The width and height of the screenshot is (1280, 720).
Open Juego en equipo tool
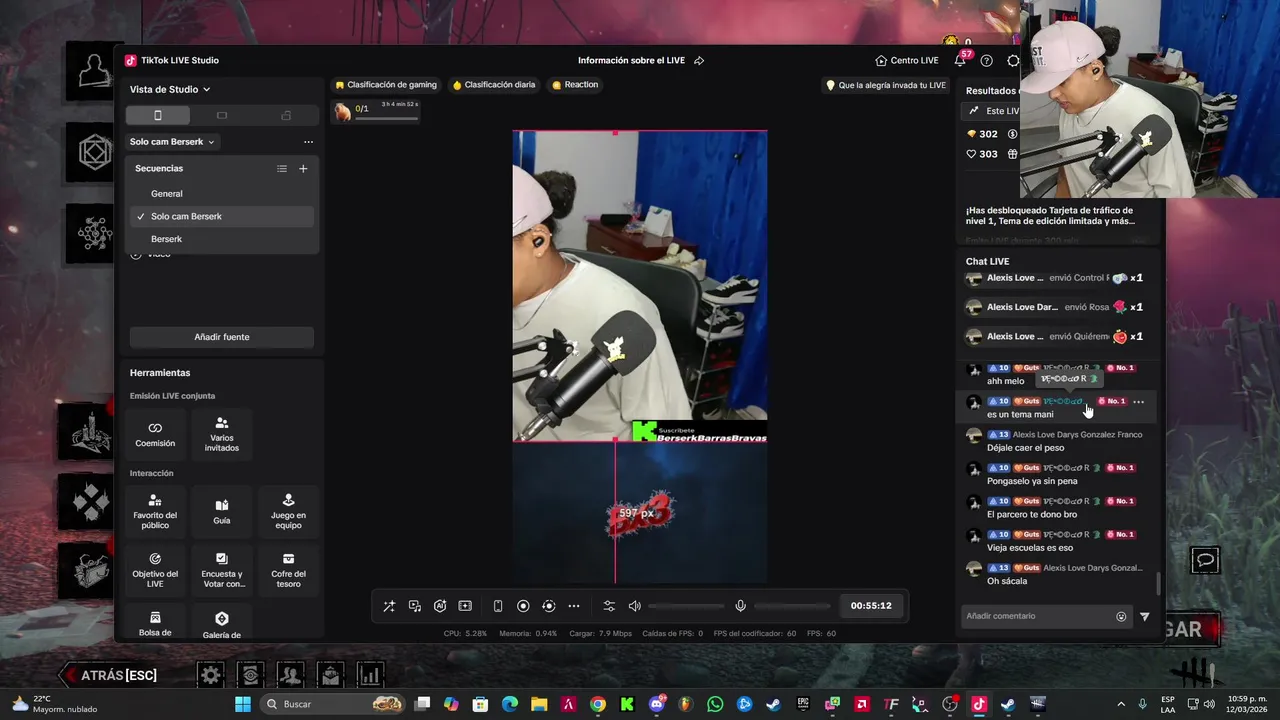tap(288, 511)
